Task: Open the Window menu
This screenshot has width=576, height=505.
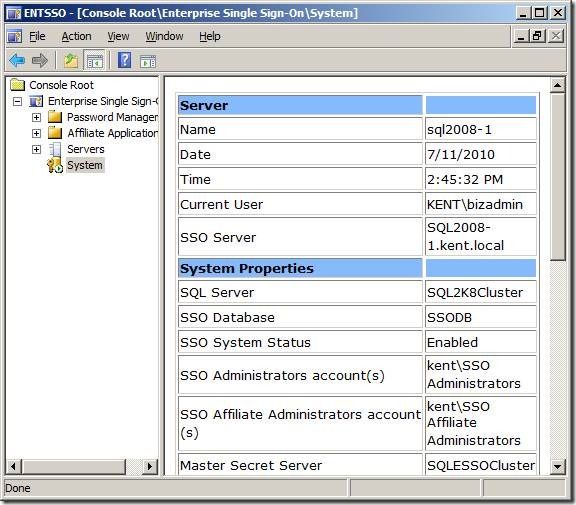Action: pos(164,36)
